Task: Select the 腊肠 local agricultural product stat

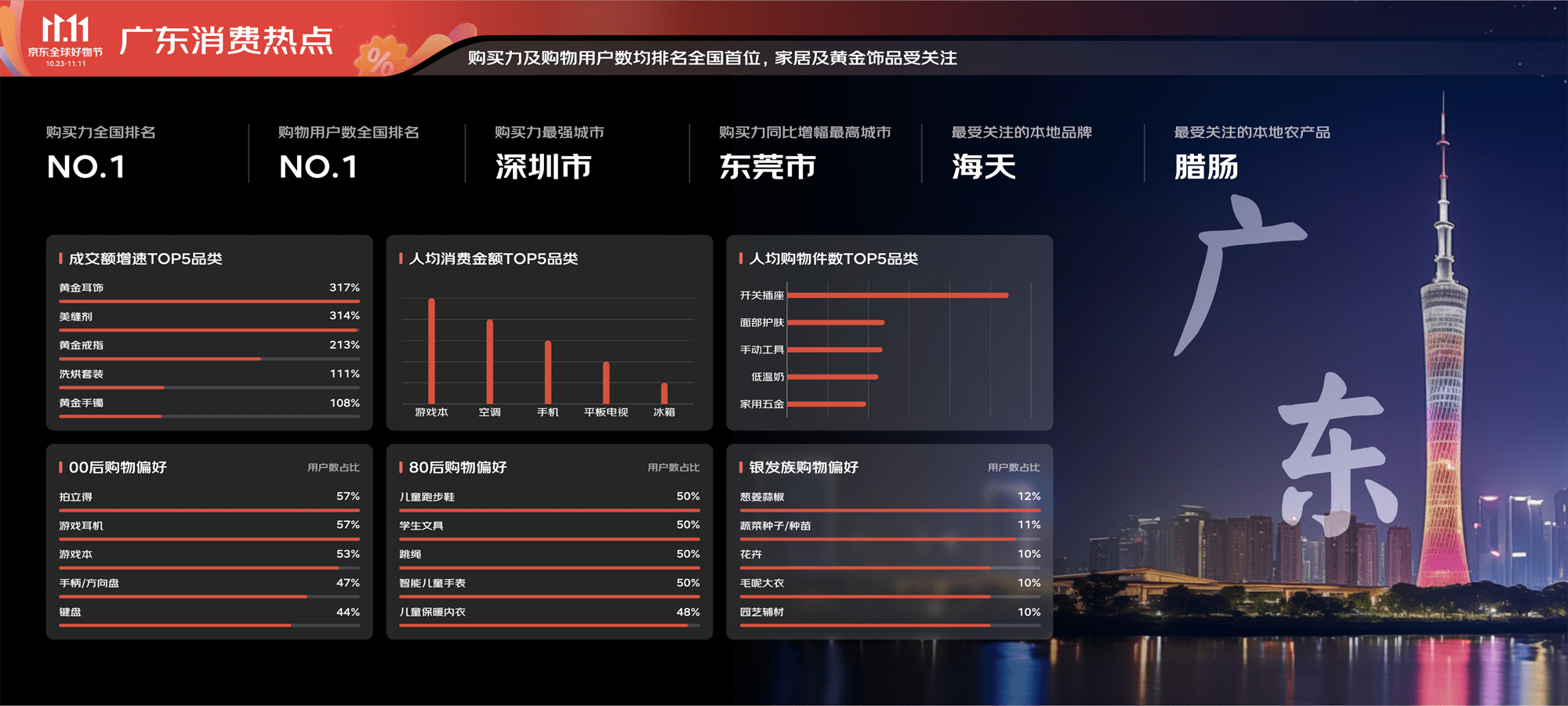Action: [x=1206, y=167]
